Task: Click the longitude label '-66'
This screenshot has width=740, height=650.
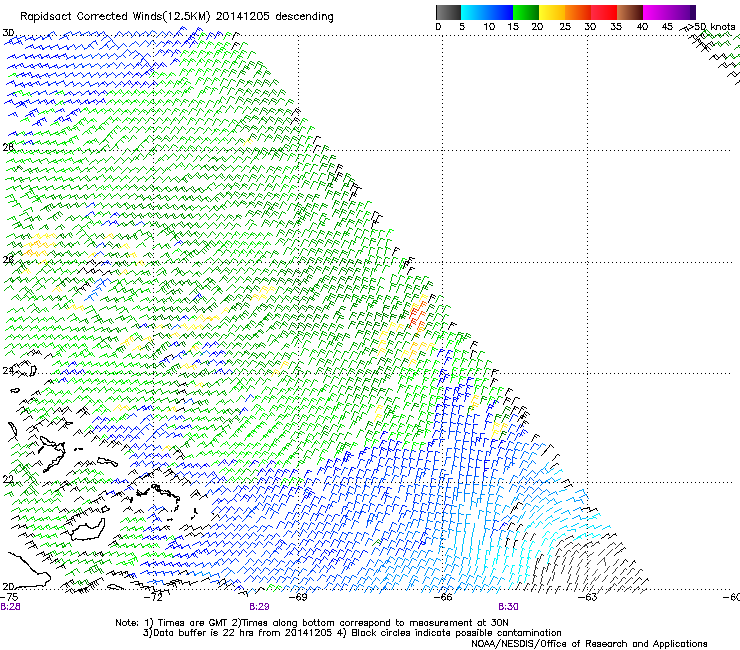Action: pyautogui.click(x=444, y=597)
